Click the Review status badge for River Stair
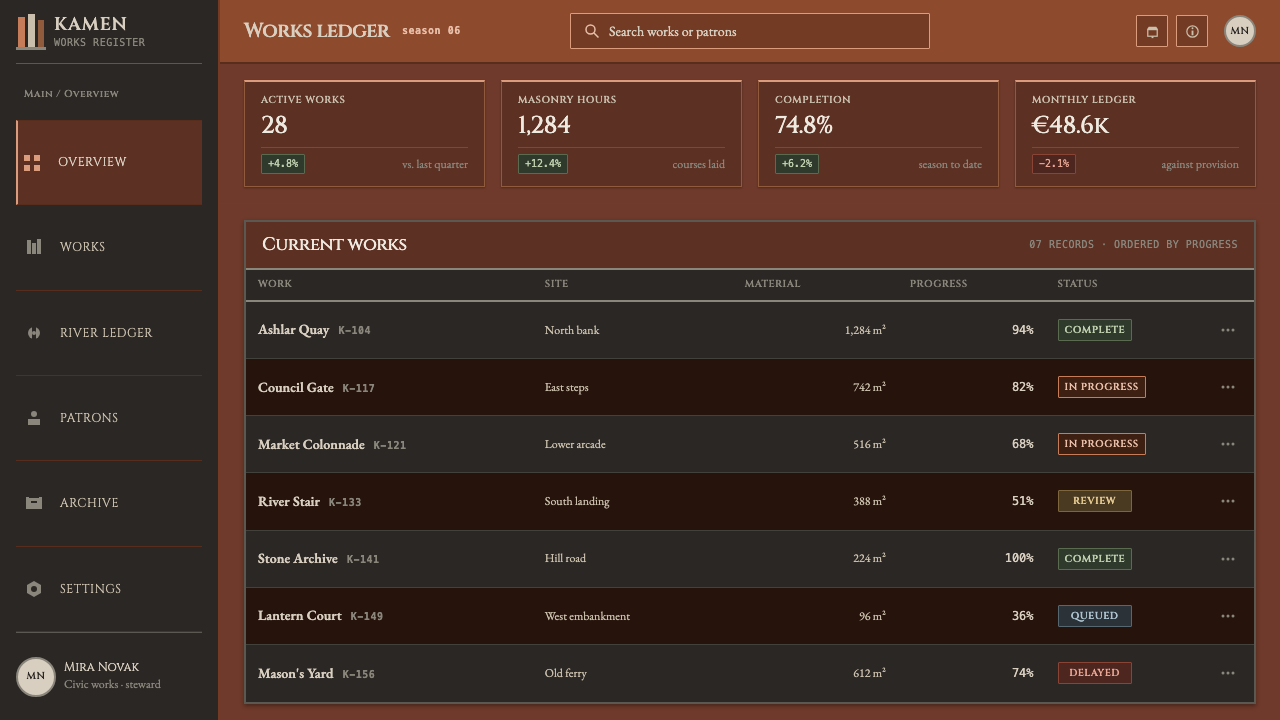Image resolution: width=1280 pixels, height=720 pixels. click(x=1094, y=501)
